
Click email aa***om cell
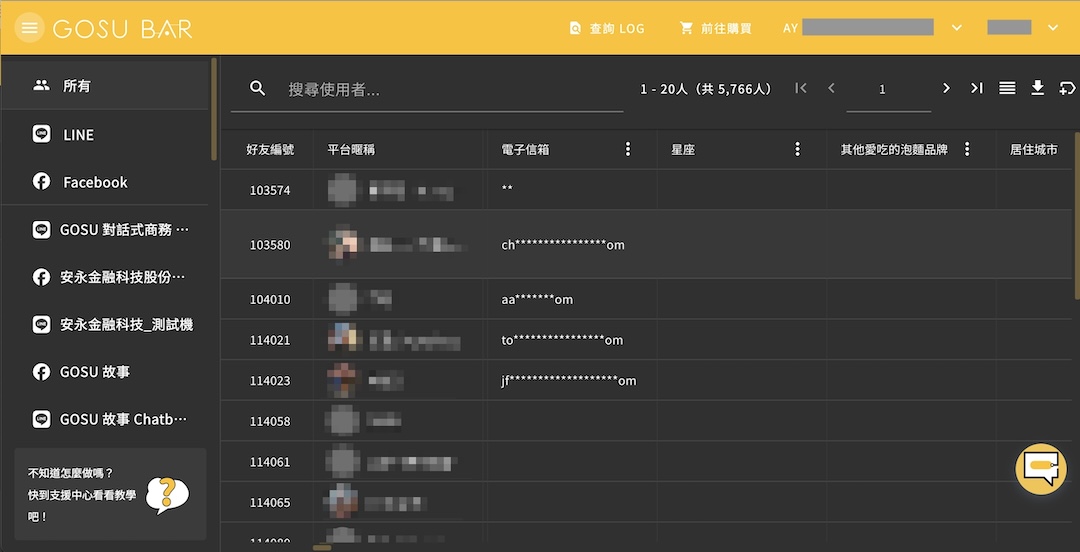pyautogui.click(x=537, y=299)
